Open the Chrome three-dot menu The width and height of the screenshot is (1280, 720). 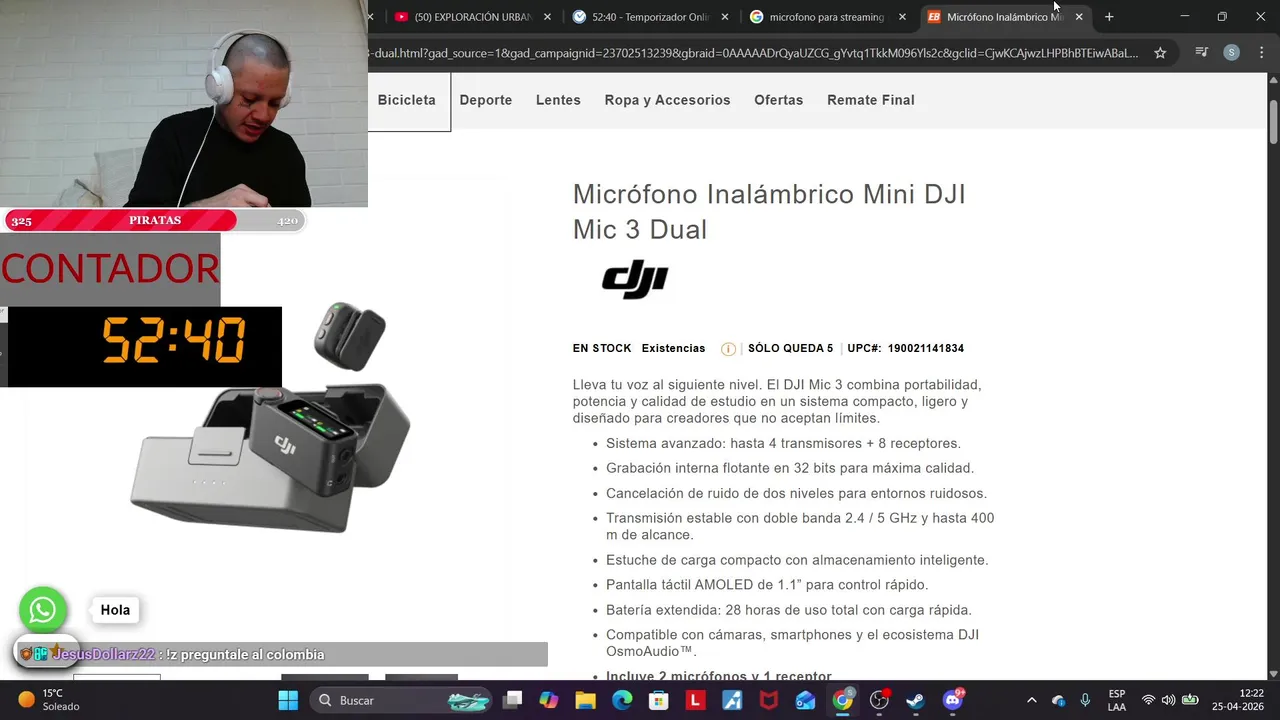[1260, 53]
